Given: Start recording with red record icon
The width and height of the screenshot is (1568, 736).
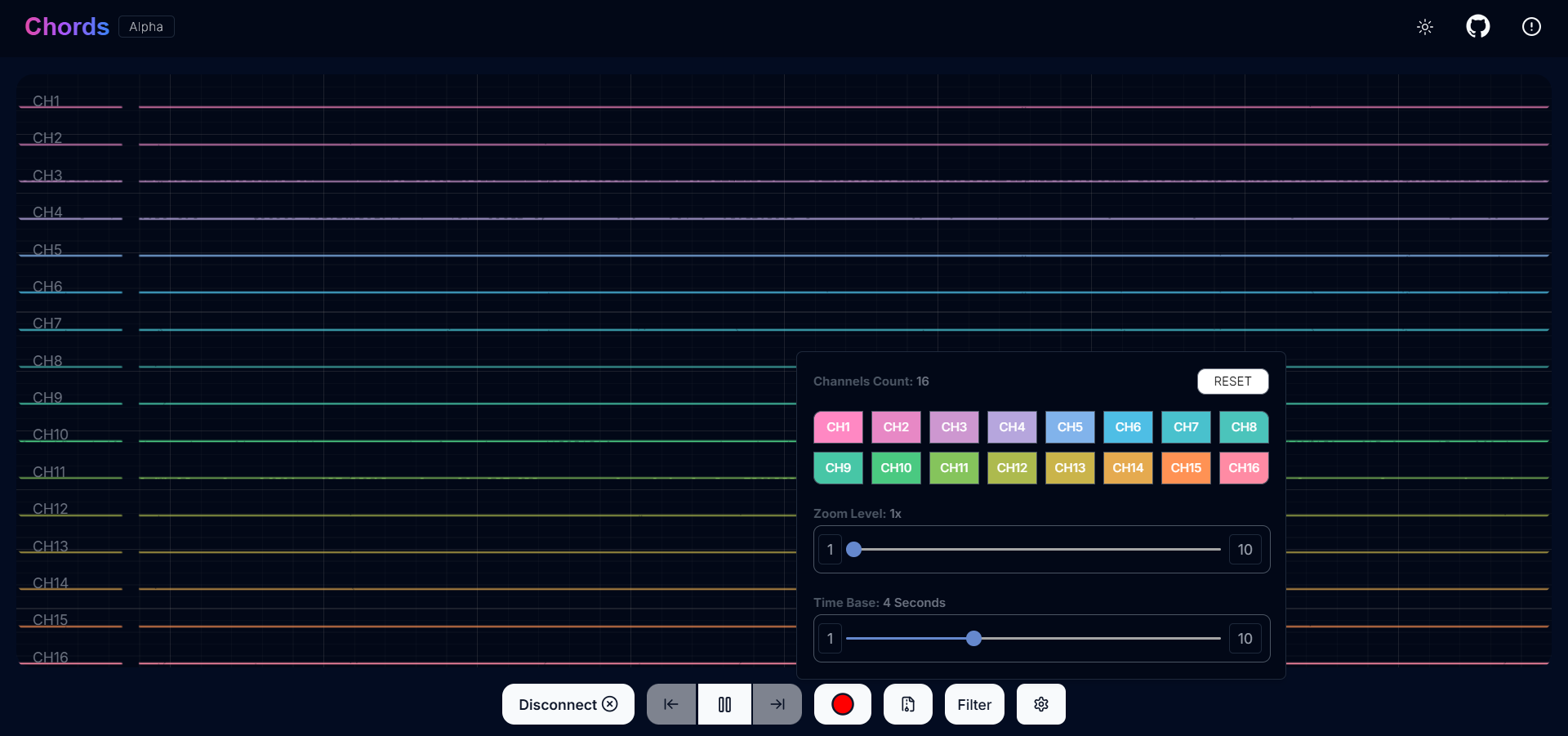Looking at the screenshot, I should (842, 704).
